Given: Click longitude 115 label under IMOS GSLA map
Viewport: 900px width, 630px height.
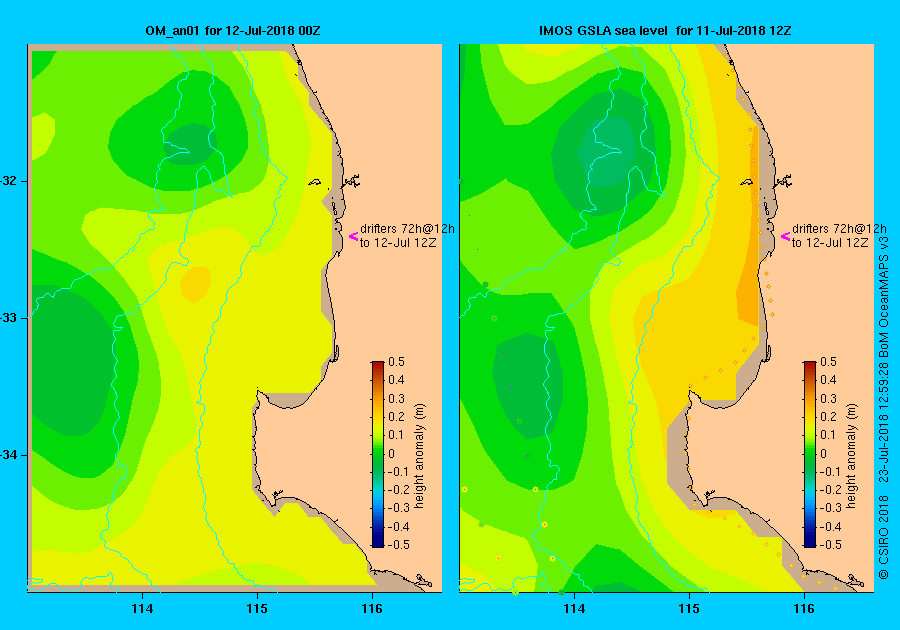Looking at the screenshot, I should (689, 609).
